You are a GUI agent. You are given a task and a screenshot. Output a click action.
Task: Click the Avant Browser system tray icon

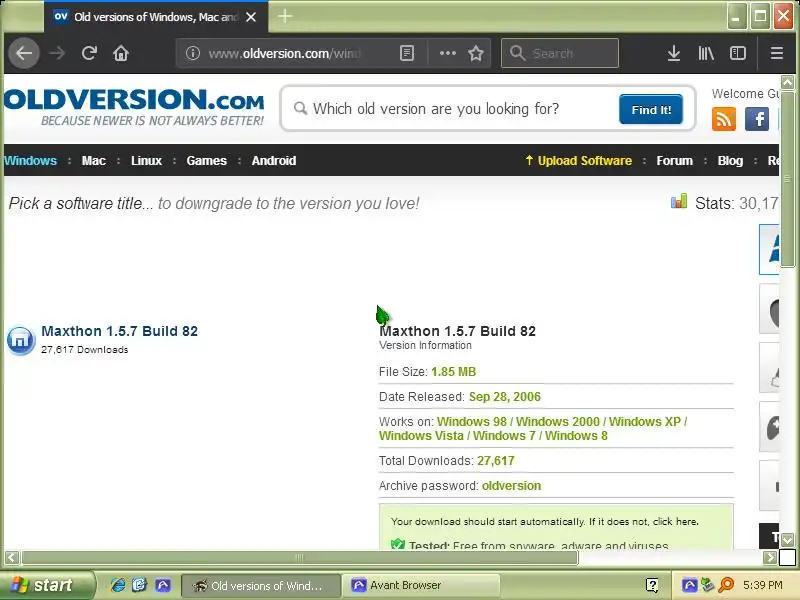(x=689, y=585)
